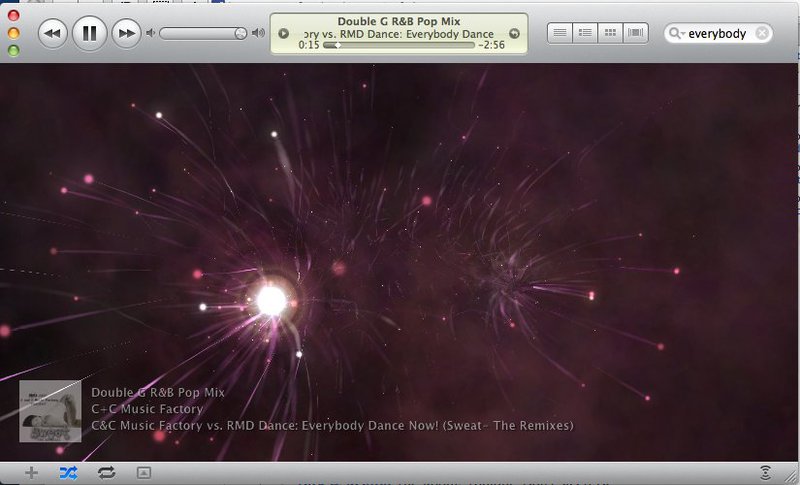
Task: Click the add playlist plus button
Action: (32, 473)
